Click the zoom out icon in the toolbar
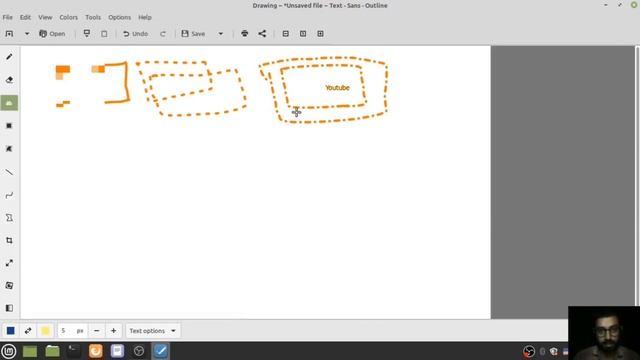Viewport: 640px width, 360px height. pos(286,33)
